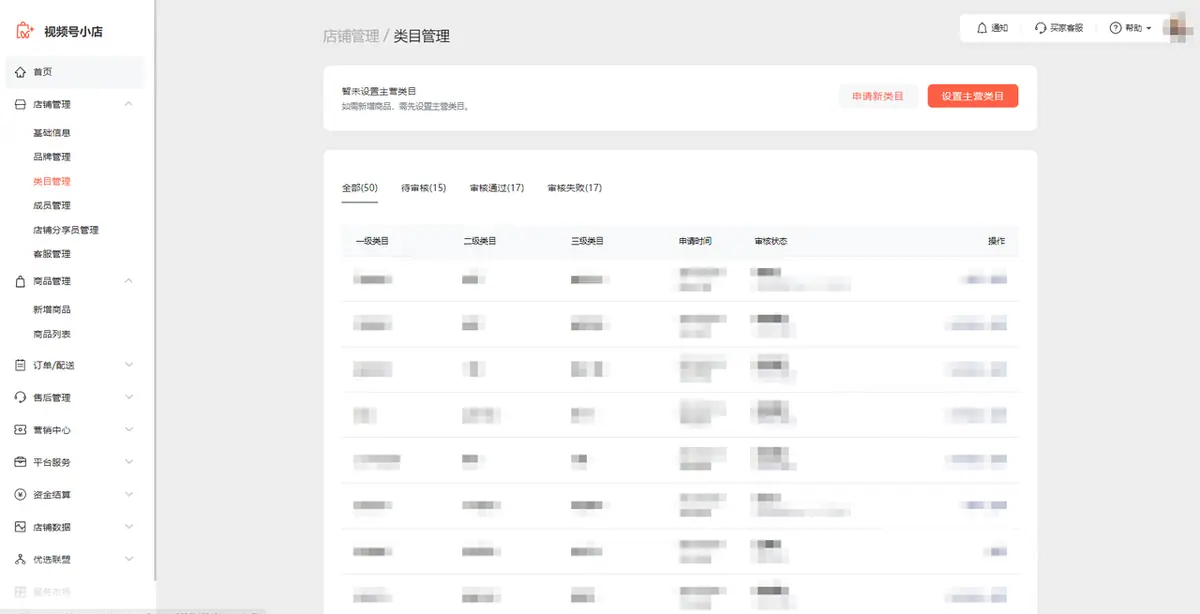Click the 营销中心 ticket icon

(21, 430)
